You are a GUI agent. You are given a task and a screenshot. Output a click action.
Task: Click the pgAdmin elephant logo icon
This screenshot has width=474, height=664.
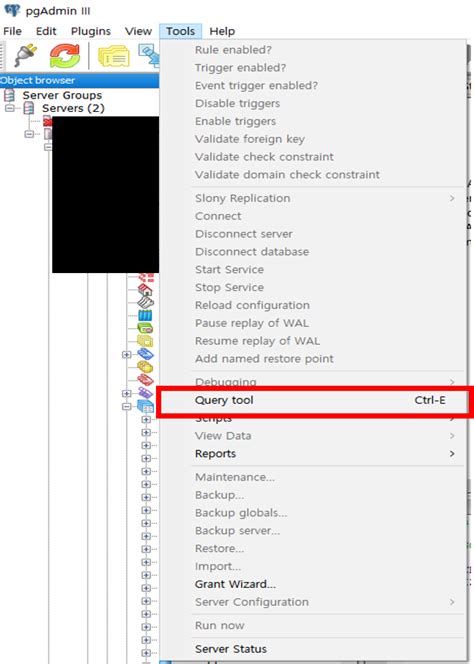[x=12, y=10]
